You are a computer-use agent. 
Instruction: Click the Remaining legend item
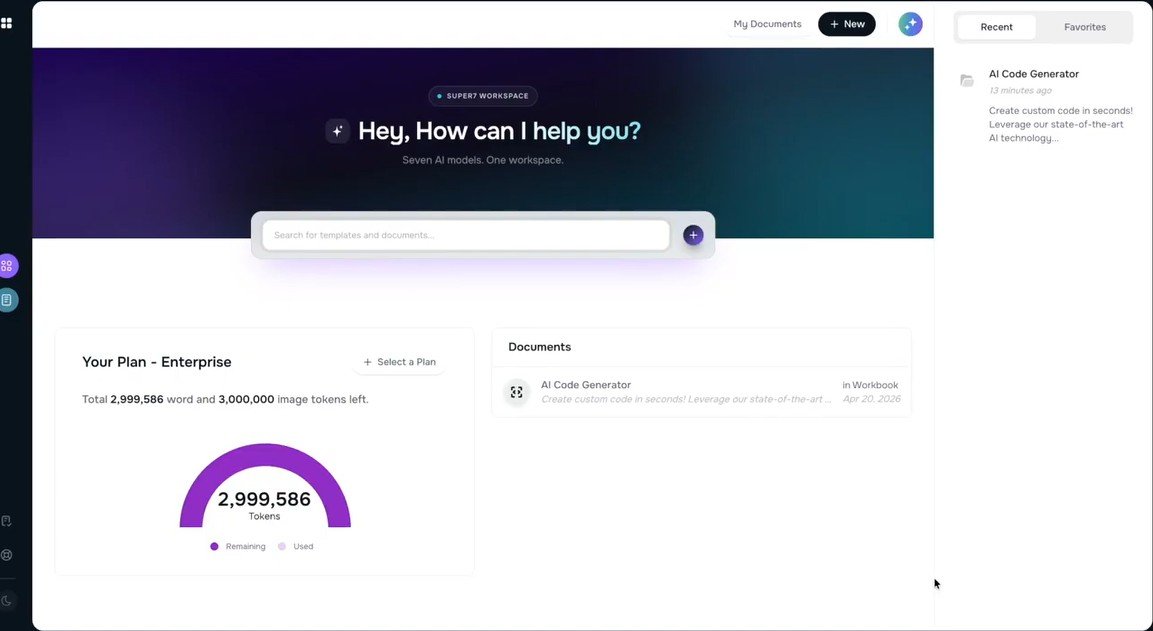click(238, 546)
